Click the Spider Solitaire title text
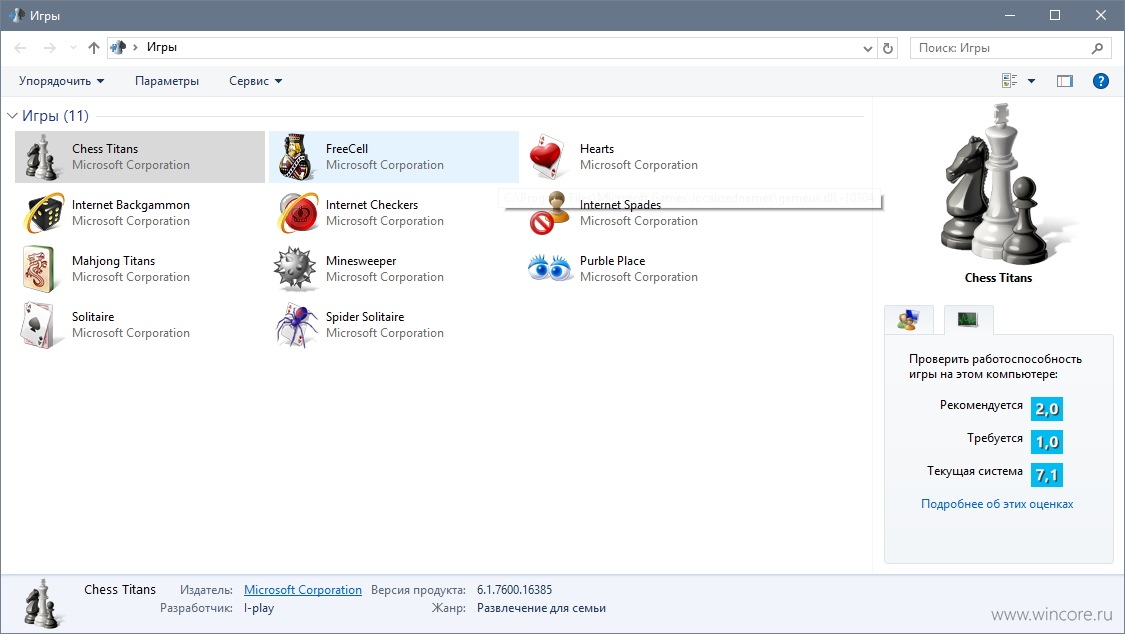 pyautogui.click(x=365, y=316)
